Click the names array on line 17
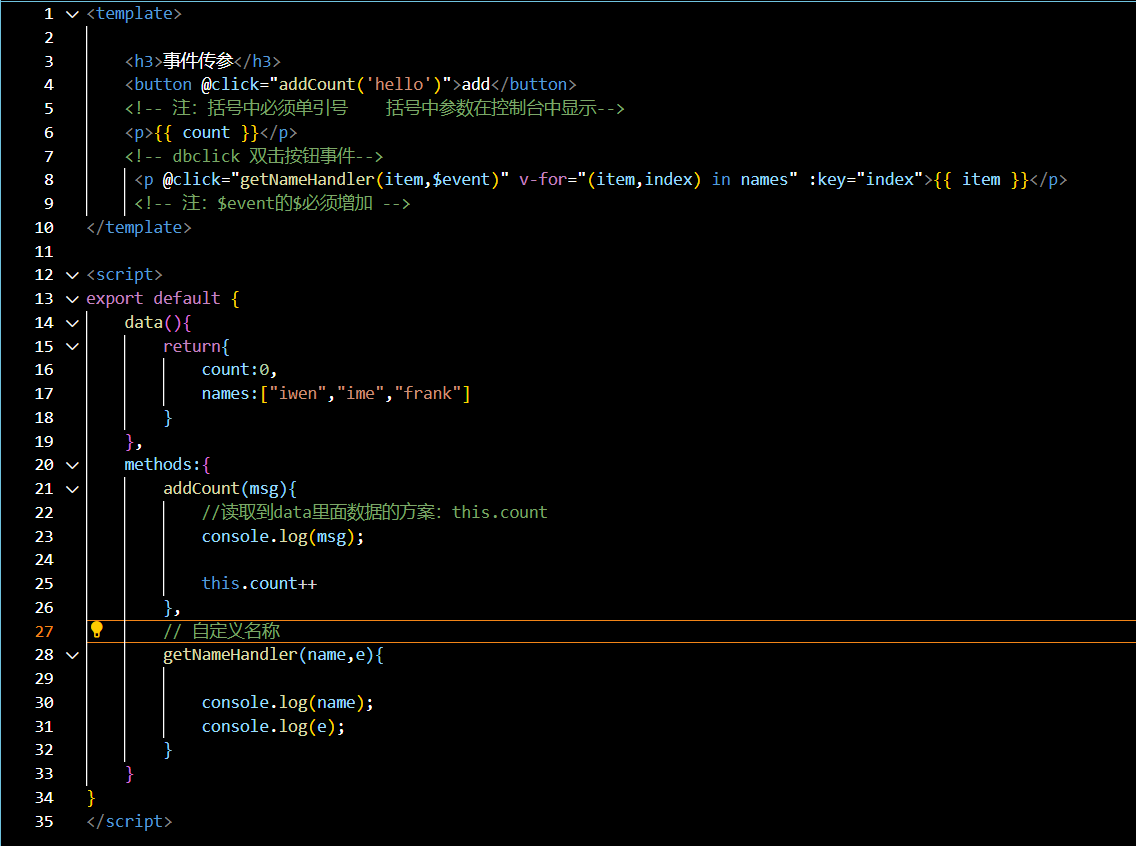 (x=336, y=393)
